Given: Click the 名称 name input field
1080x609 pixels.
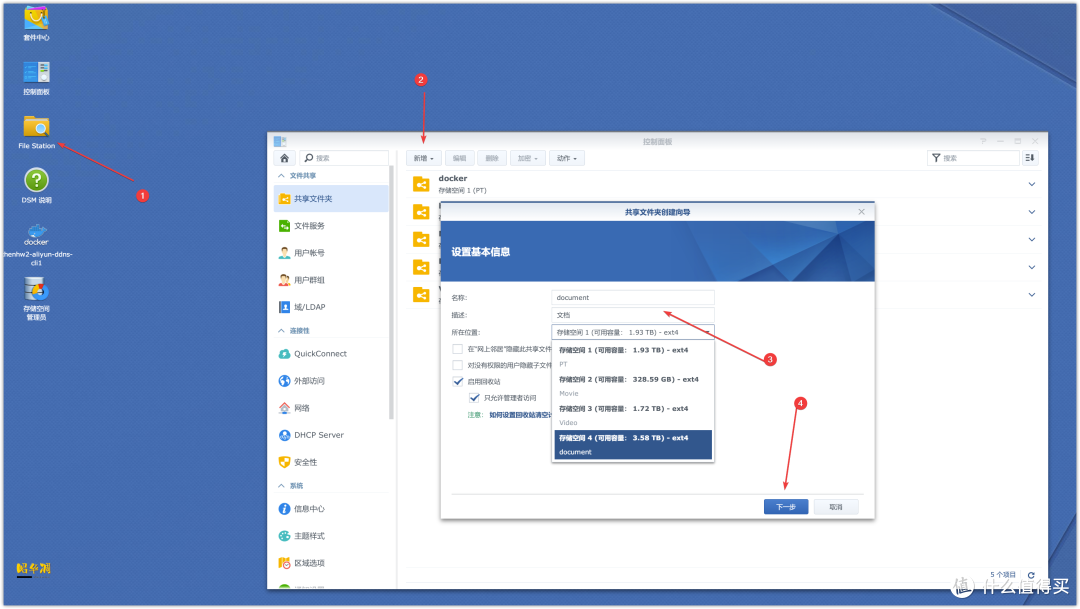Looking at the screenshot, I should click(633, 297).
